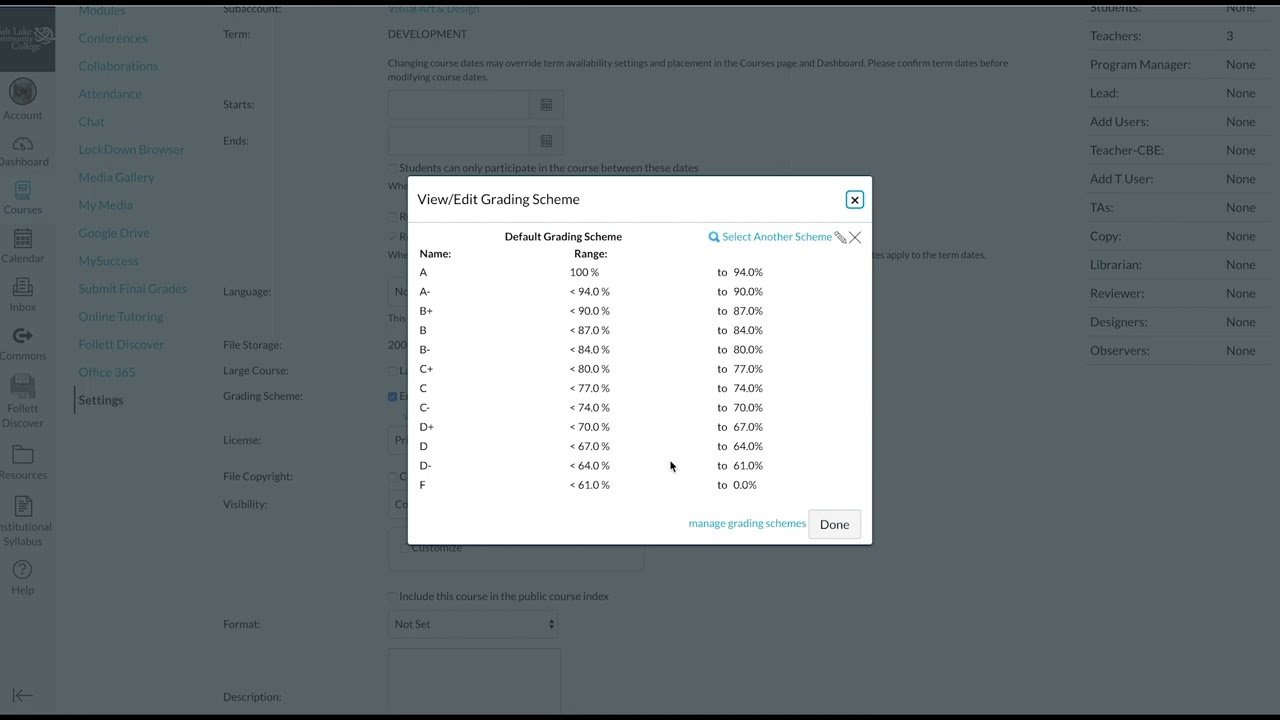Open My Media in course navigation
This screenshot has height=720, width=1280.
pos(105,205)
